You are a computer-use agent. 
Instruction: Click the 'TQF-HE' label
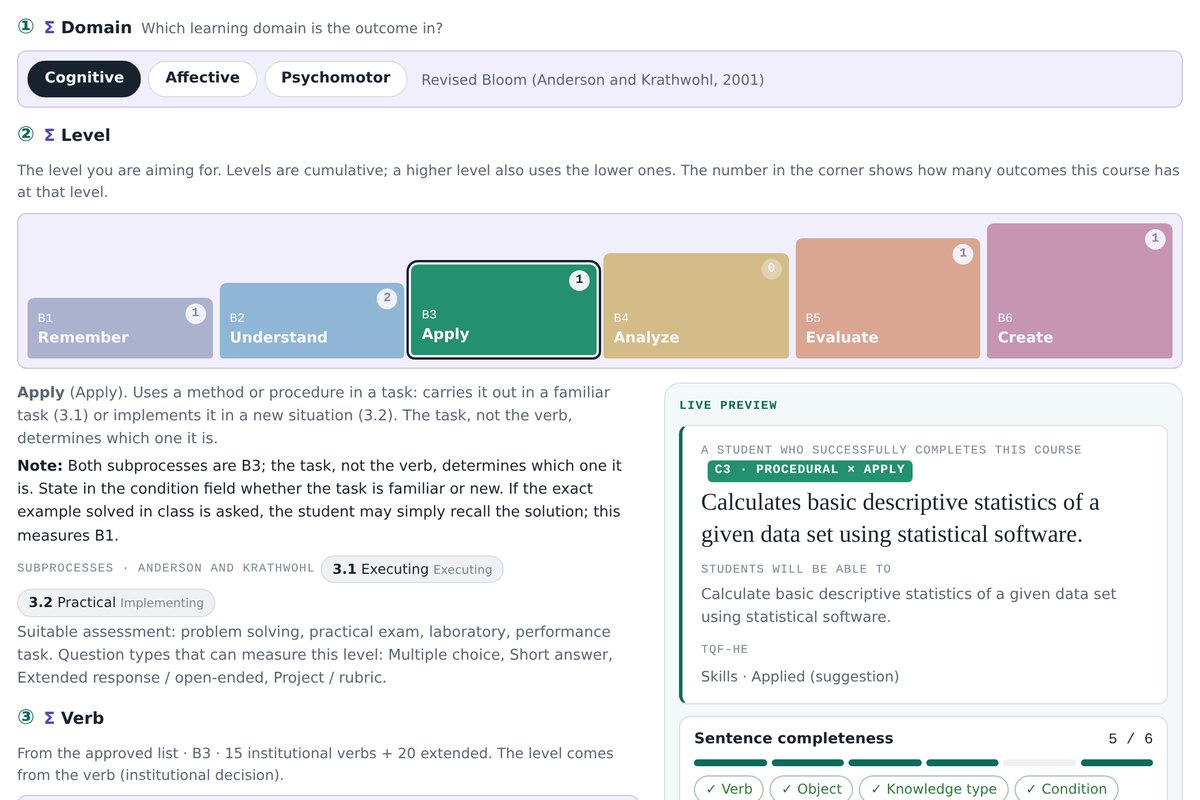[x=725, y=649]
